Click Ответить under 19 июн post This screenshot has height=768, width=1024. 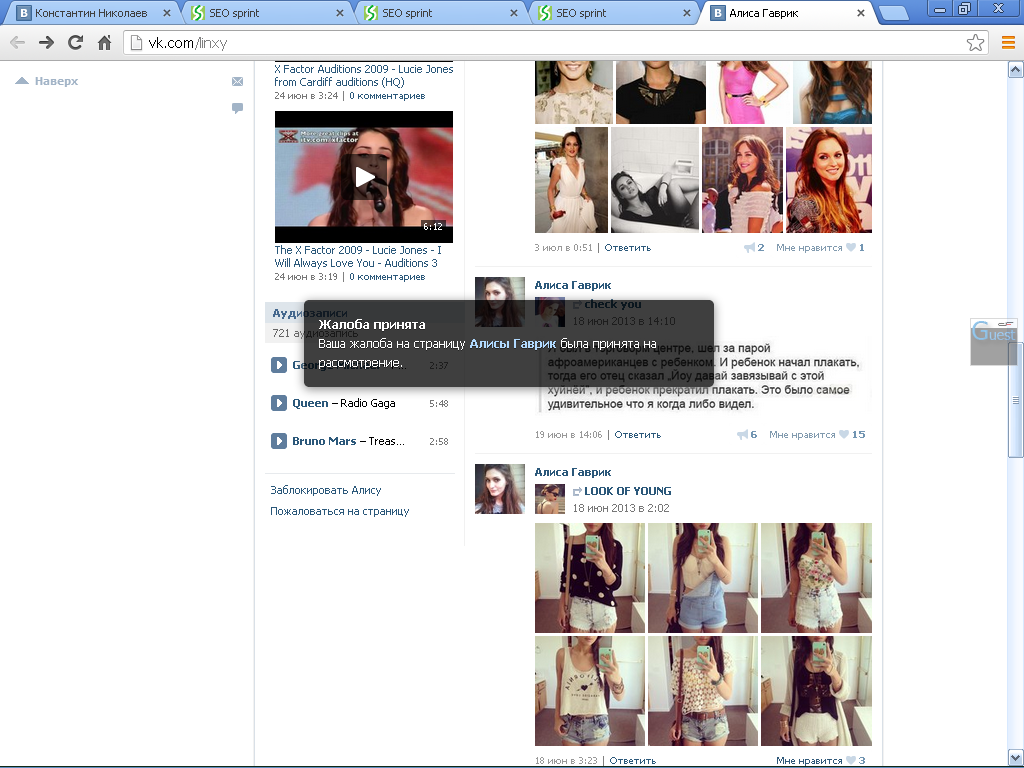click(x=637, y=434)
